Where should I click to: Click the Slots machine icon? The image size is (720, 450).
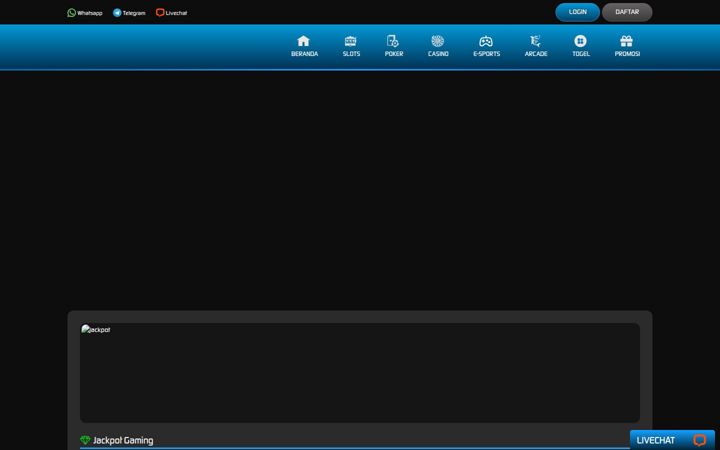pos(351,41)
